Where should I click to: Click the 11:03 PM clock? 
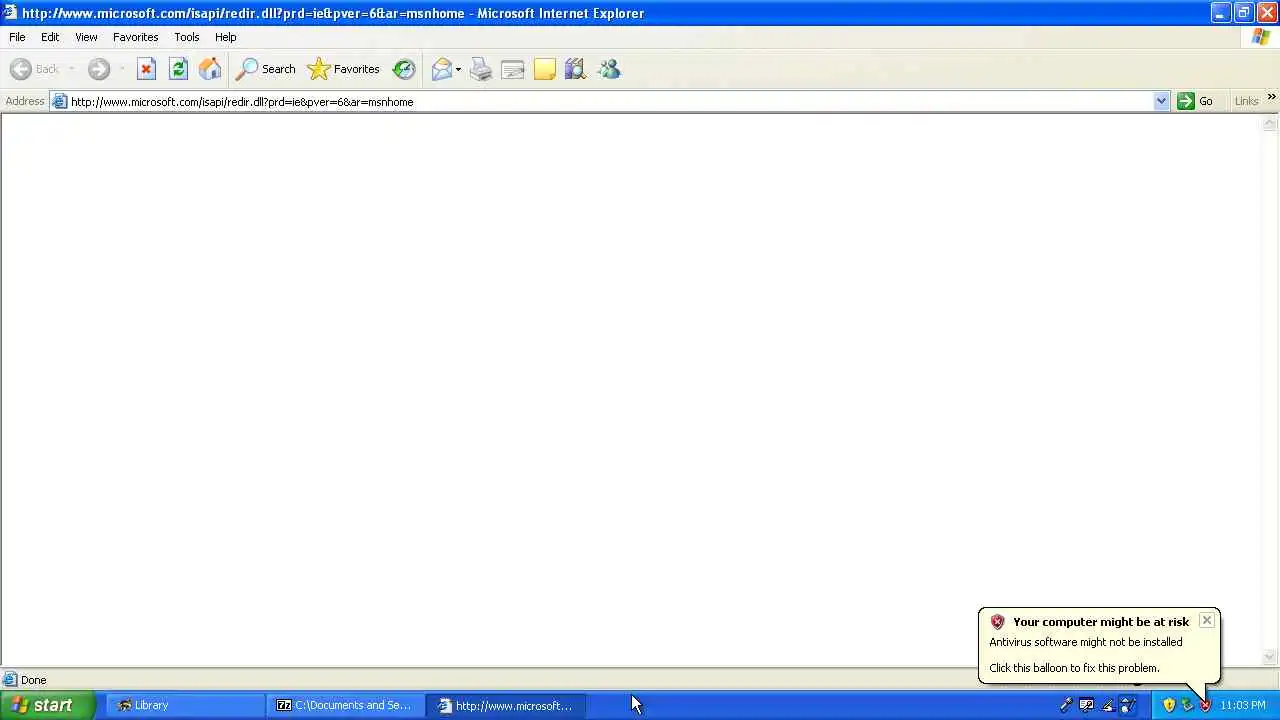click(x=1243, y=705)
